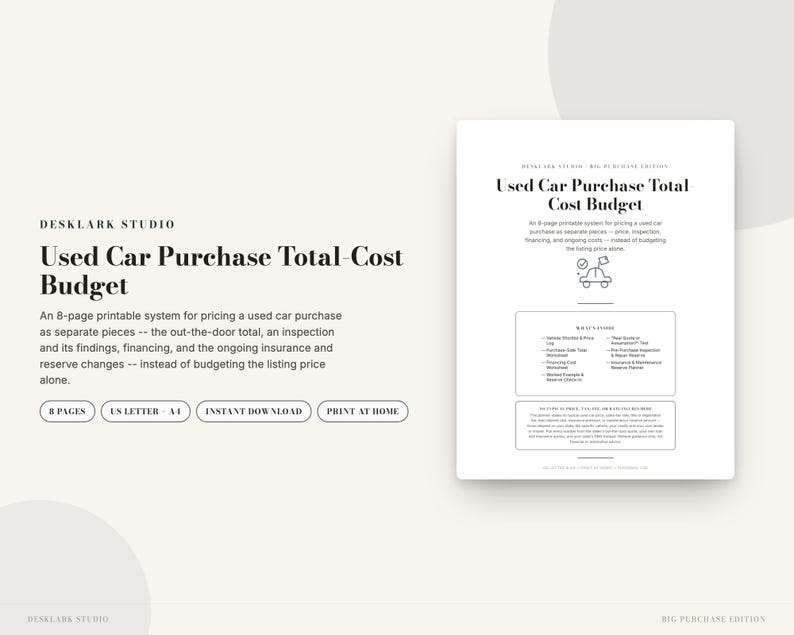
Task: Click 'Financing Cost Worksheet' list entry
Action: point(559,365)
